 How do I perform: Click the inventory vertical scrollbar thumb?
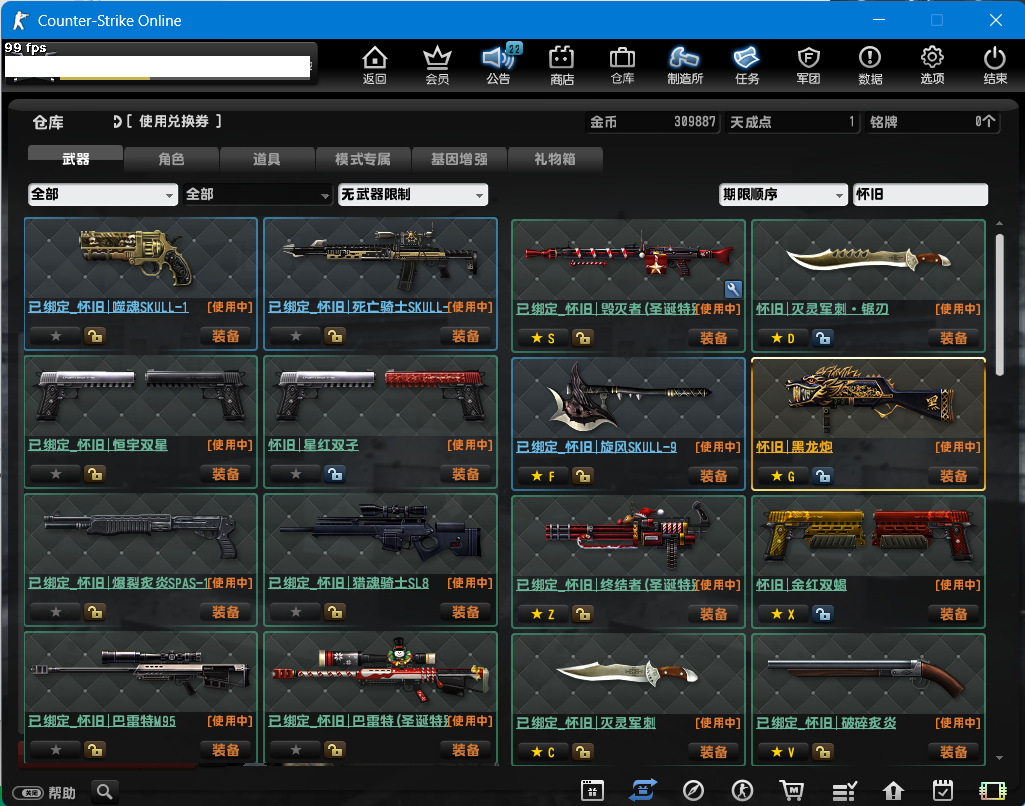point(1000,305)
